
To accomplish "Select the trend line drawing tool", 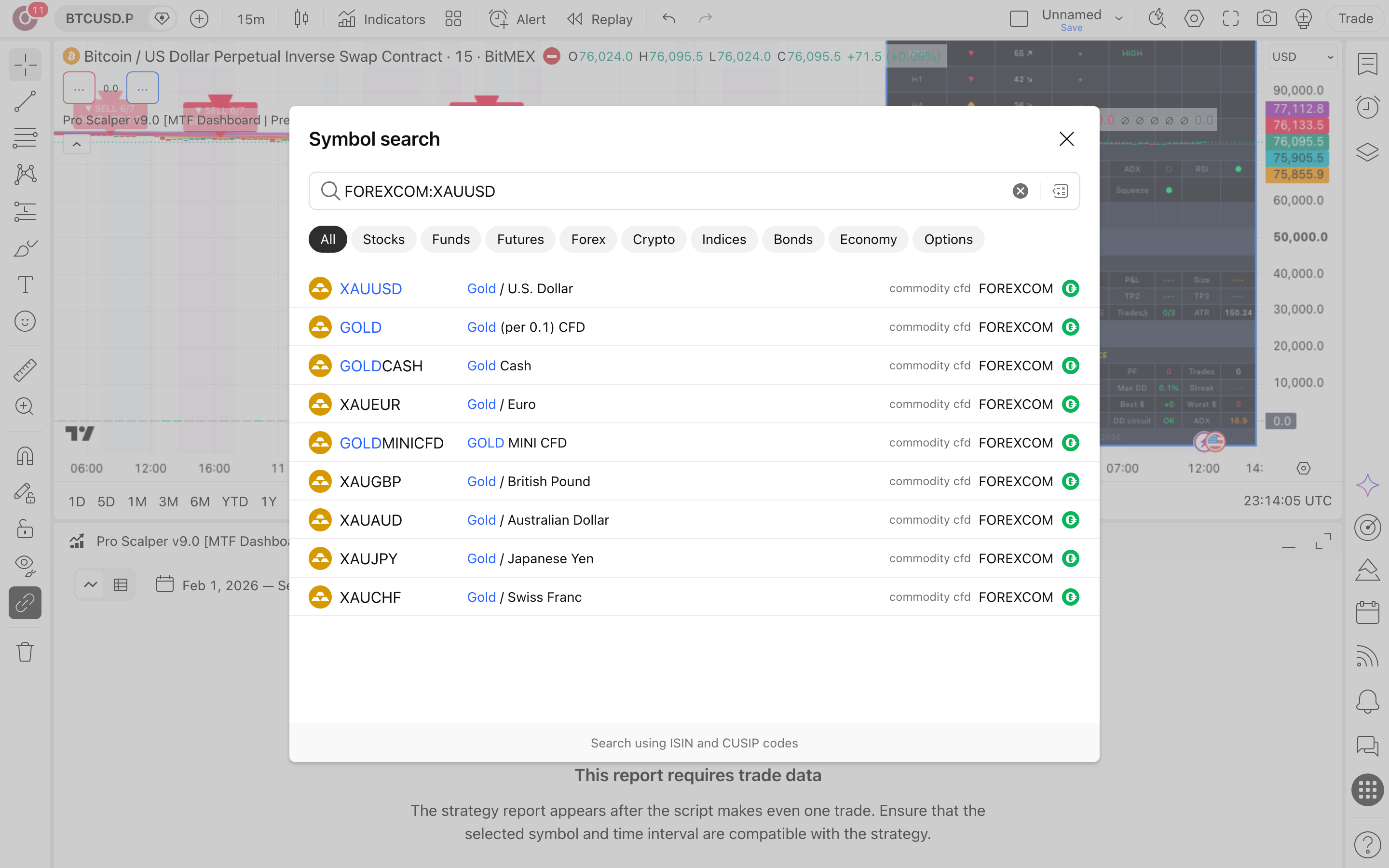I will pyautogui.click(x=25, y=101).
